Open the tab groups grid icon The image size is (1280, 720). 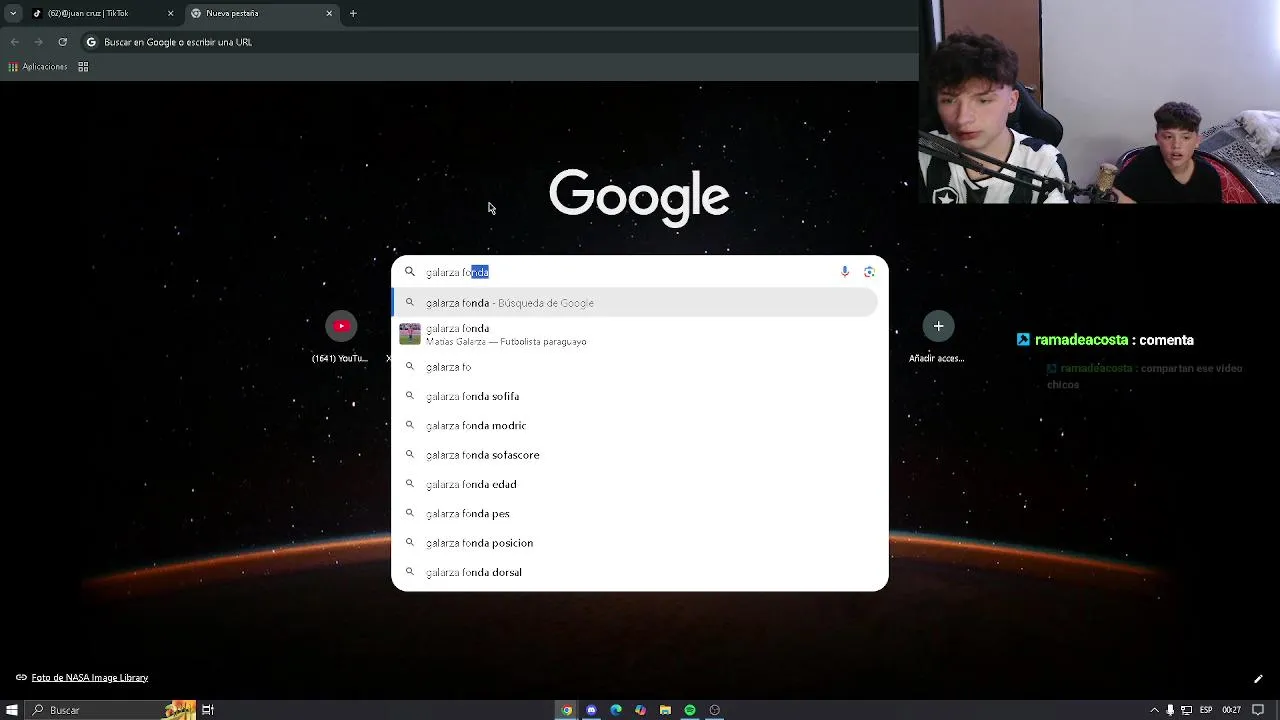83,67
